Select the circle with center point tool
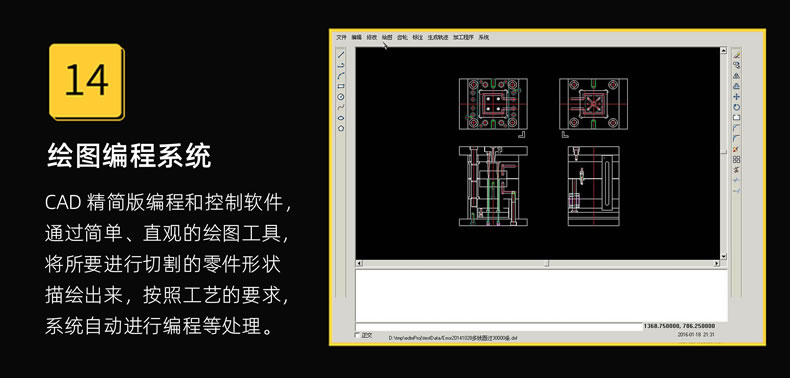 click(341, 97)
